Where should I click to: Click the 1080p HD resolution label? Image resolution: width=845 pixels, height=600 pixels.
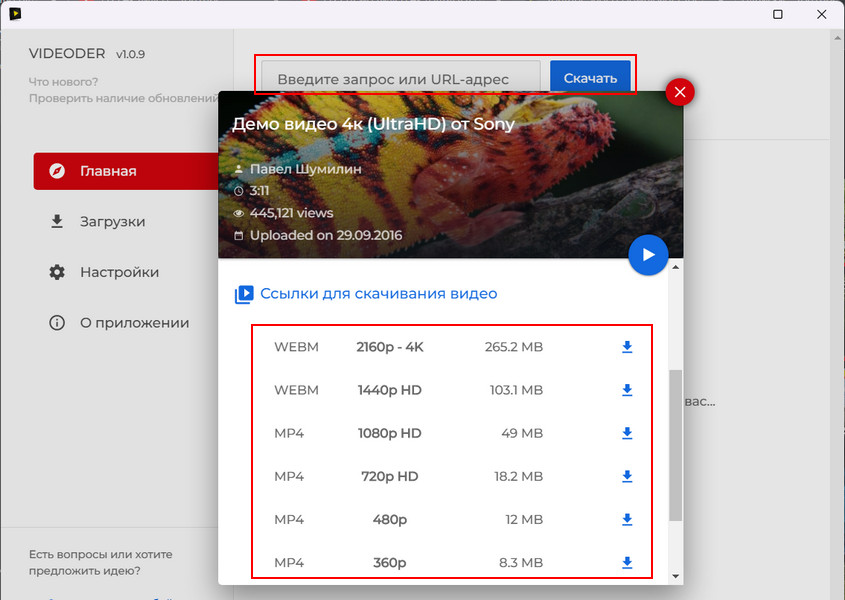(x=390, y=433)
